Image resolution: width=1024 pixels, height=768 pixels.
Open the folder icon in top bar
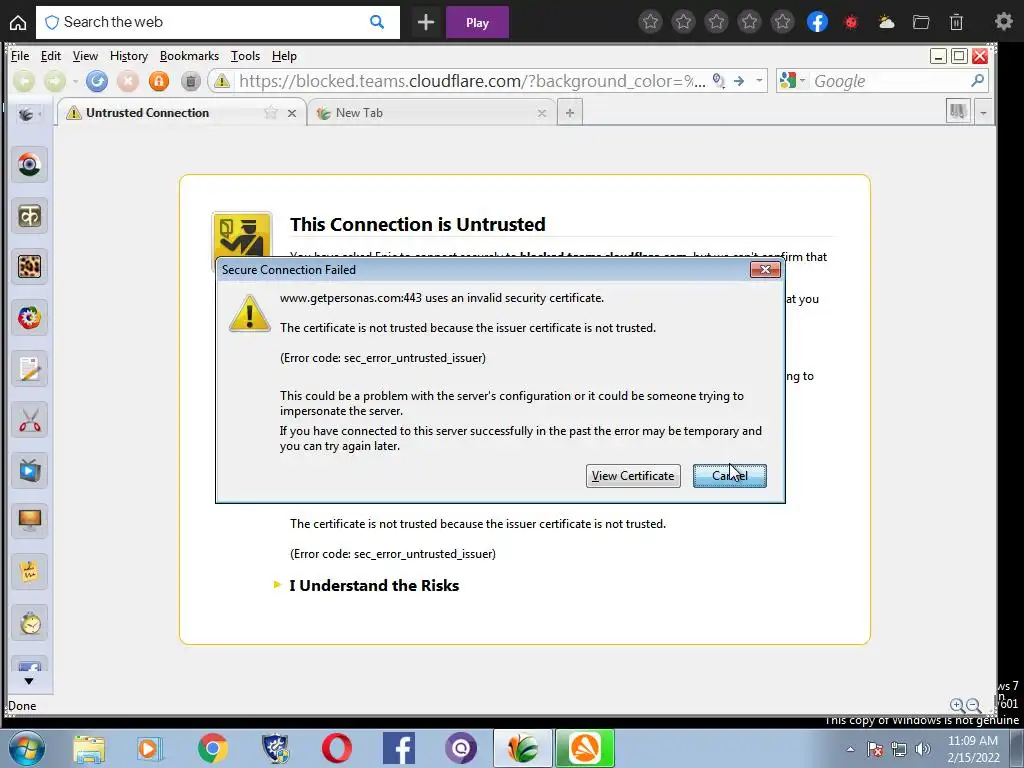click(921, 22)
